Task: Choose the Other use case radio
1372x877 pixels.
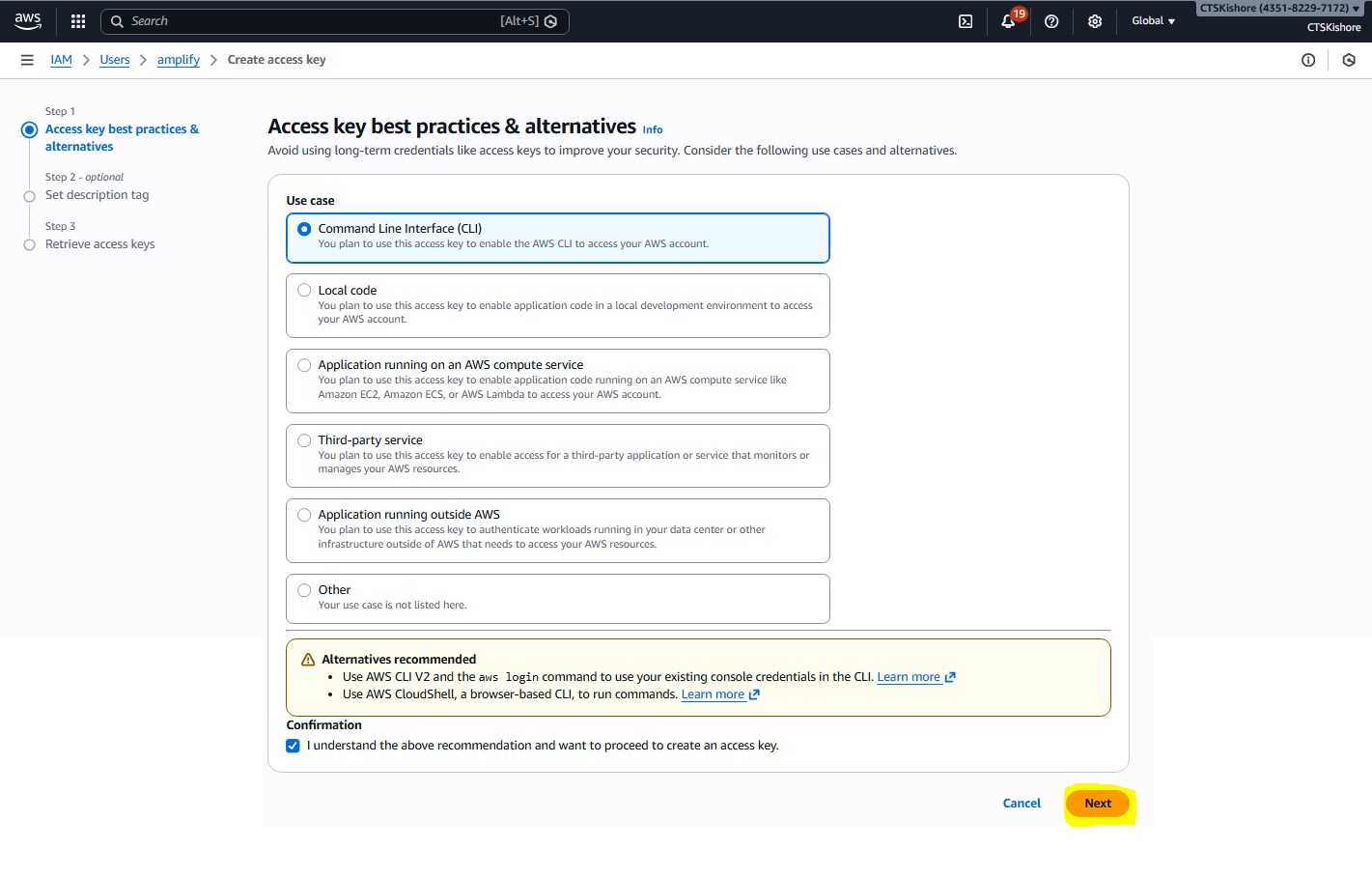Action: coord(304,590)
